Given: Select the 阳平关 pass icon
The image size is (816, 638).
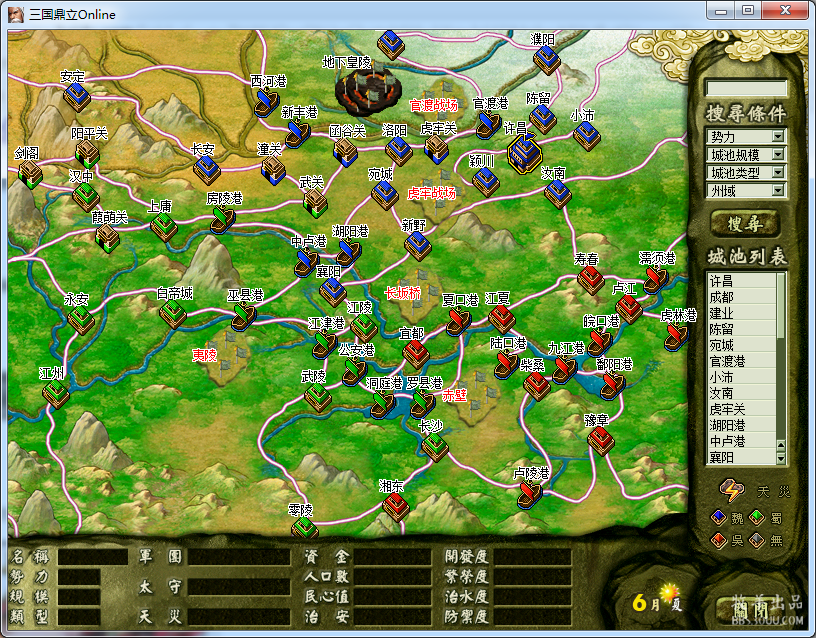Looking at the screenshot, I should (x=87, y=154).
